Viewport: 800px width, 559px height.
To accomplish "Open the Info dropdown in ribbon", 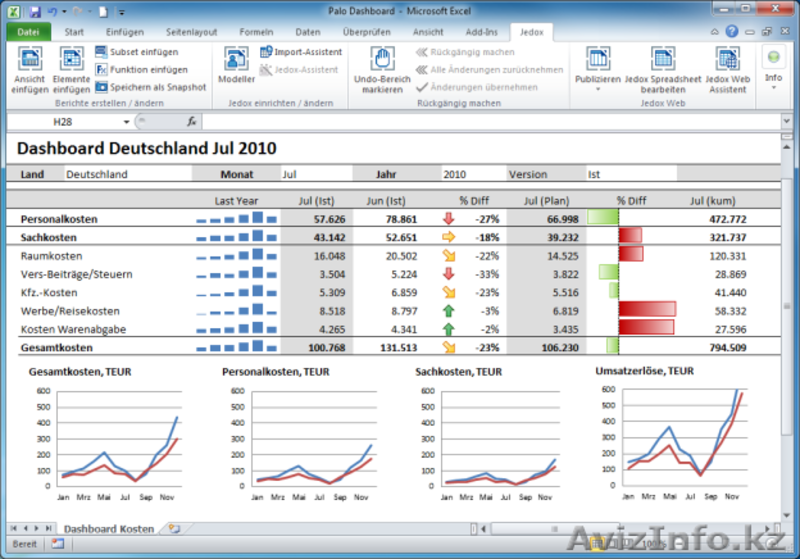I will pyautogui.click(x=773, y=87).
